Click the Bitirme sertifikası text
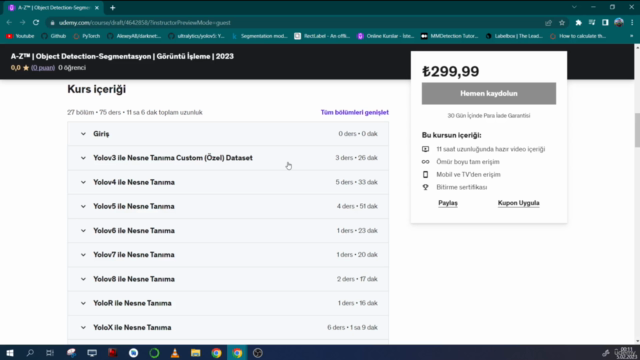The width and height of the screenshot is (640, 360). 462,187
